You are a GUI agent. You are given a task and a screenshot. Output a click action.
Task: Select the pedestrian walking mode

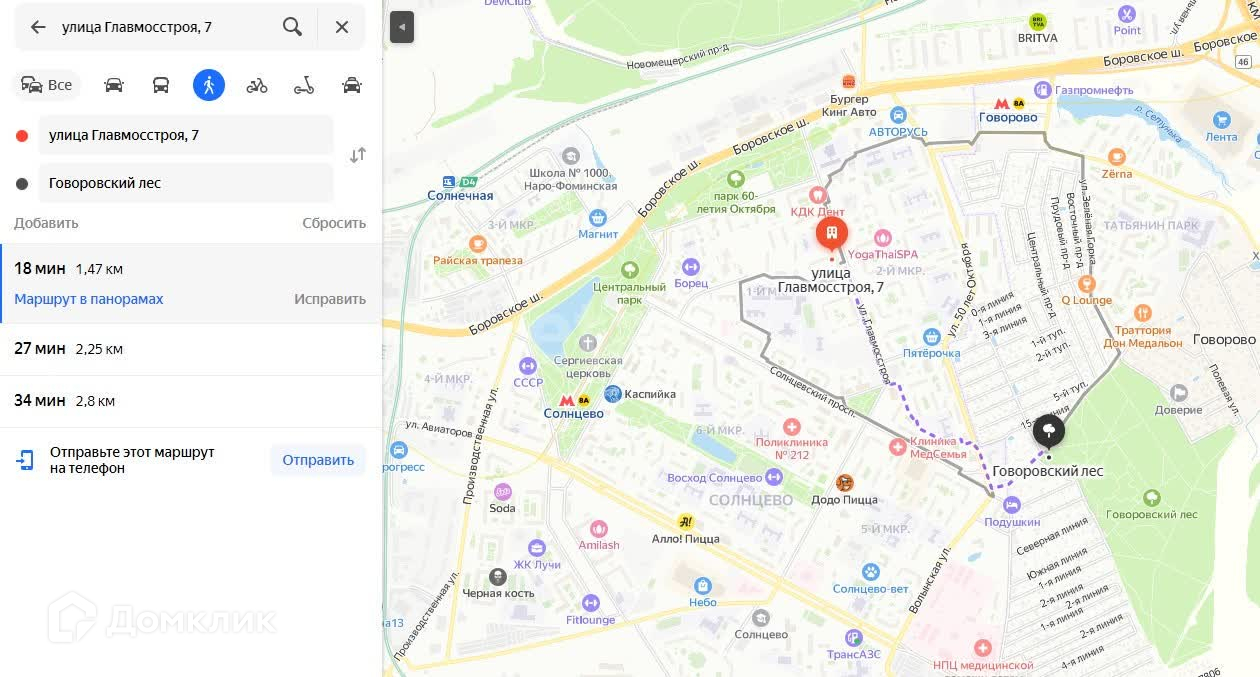tap(209, 85)
